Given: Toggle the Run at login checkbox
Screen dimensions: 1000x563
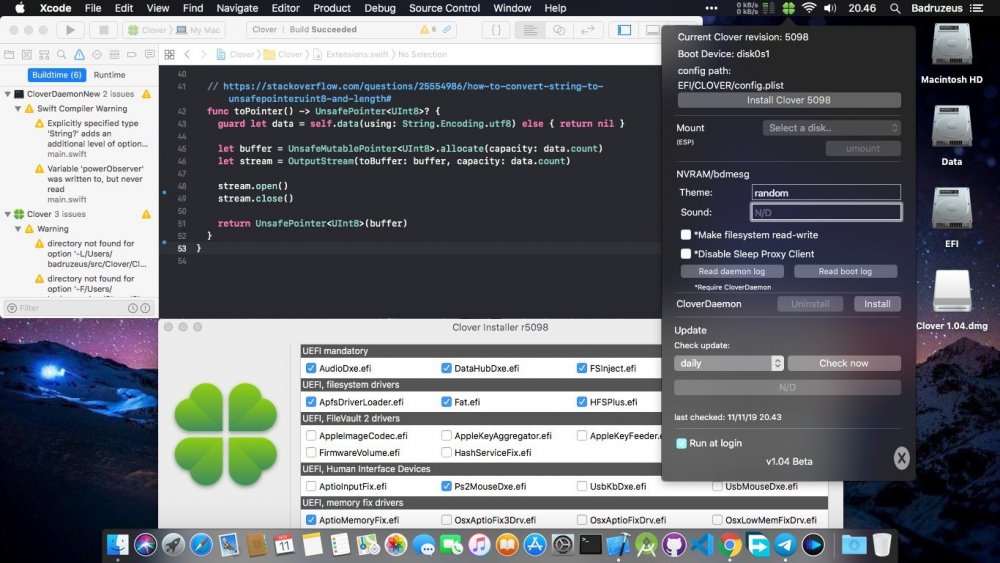Looking at the screenshot, I should click(x=681, y=443).
